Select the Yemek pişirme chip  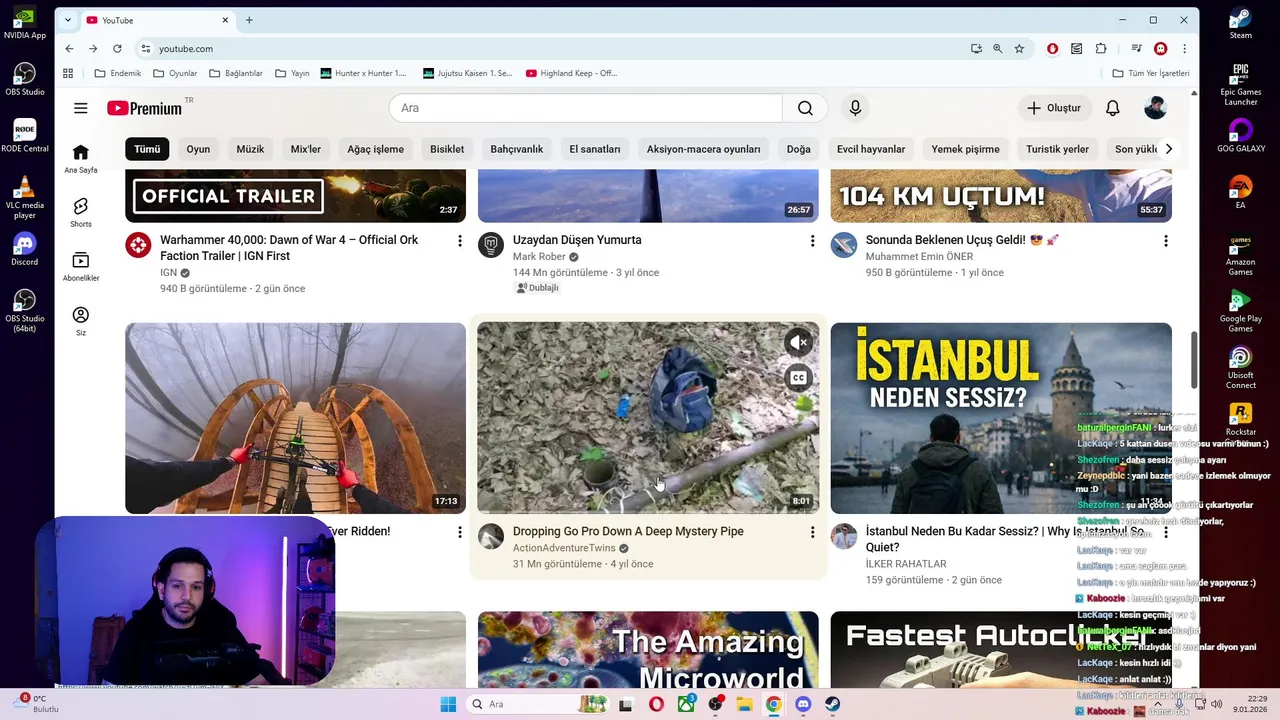(x=965, y=149)
